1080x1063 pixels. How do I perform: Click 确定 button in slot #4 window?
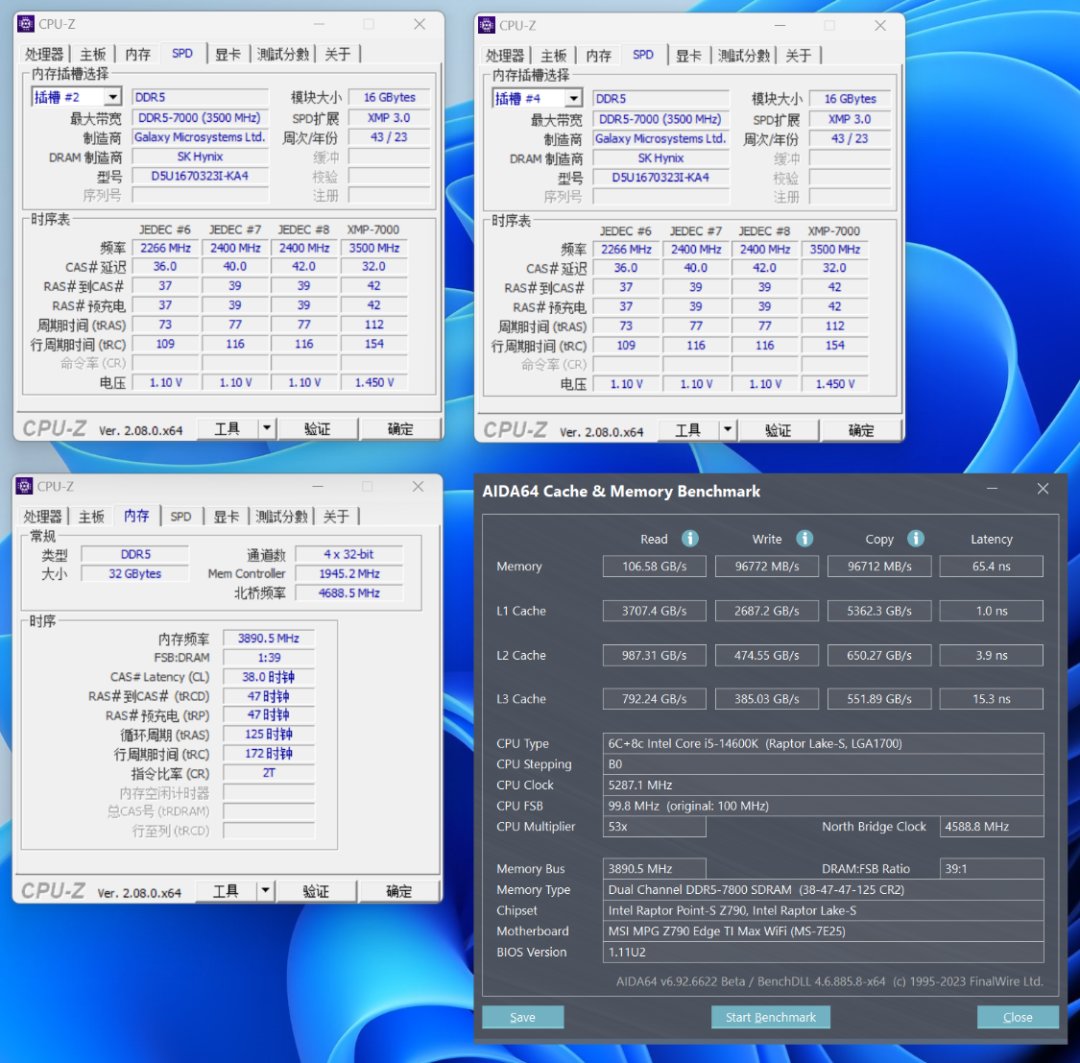[x=861, y=430]
